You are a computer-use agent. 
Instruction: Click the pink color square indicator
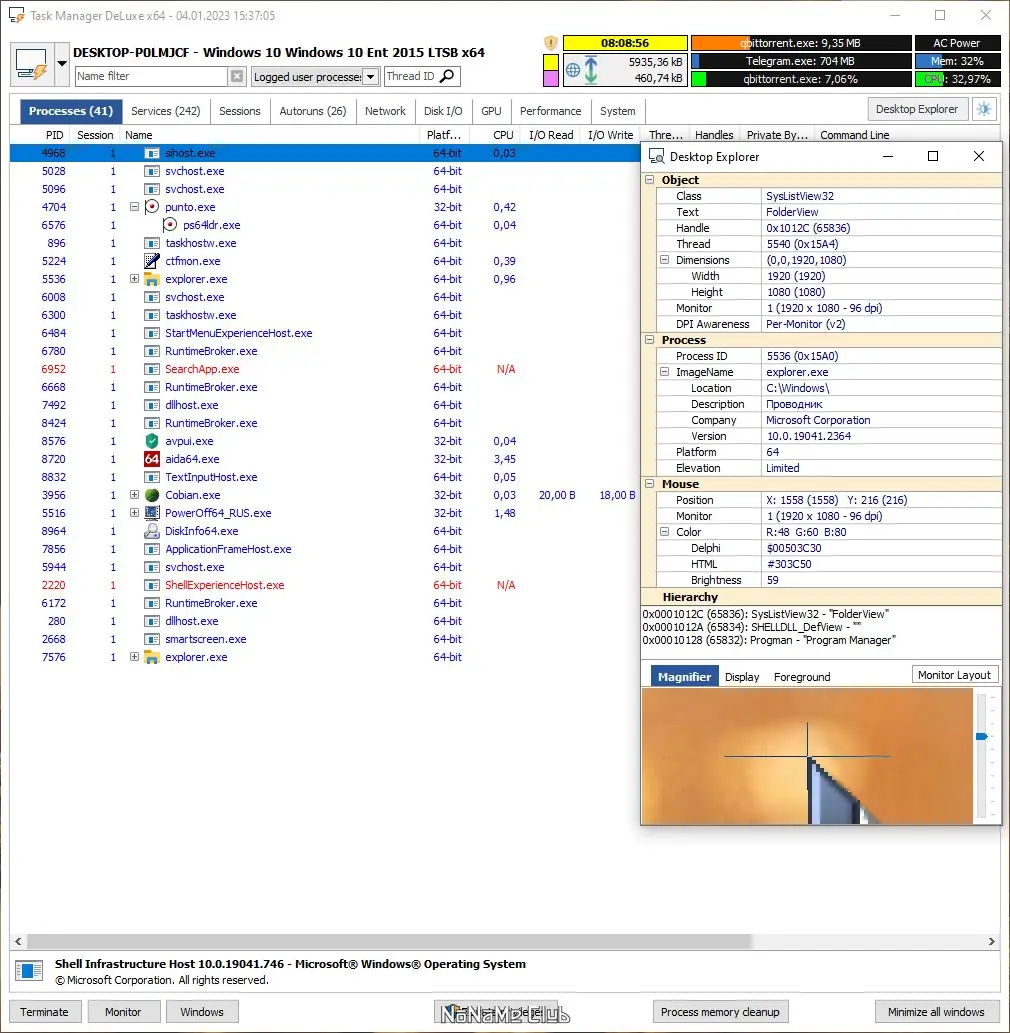[551, 78]
